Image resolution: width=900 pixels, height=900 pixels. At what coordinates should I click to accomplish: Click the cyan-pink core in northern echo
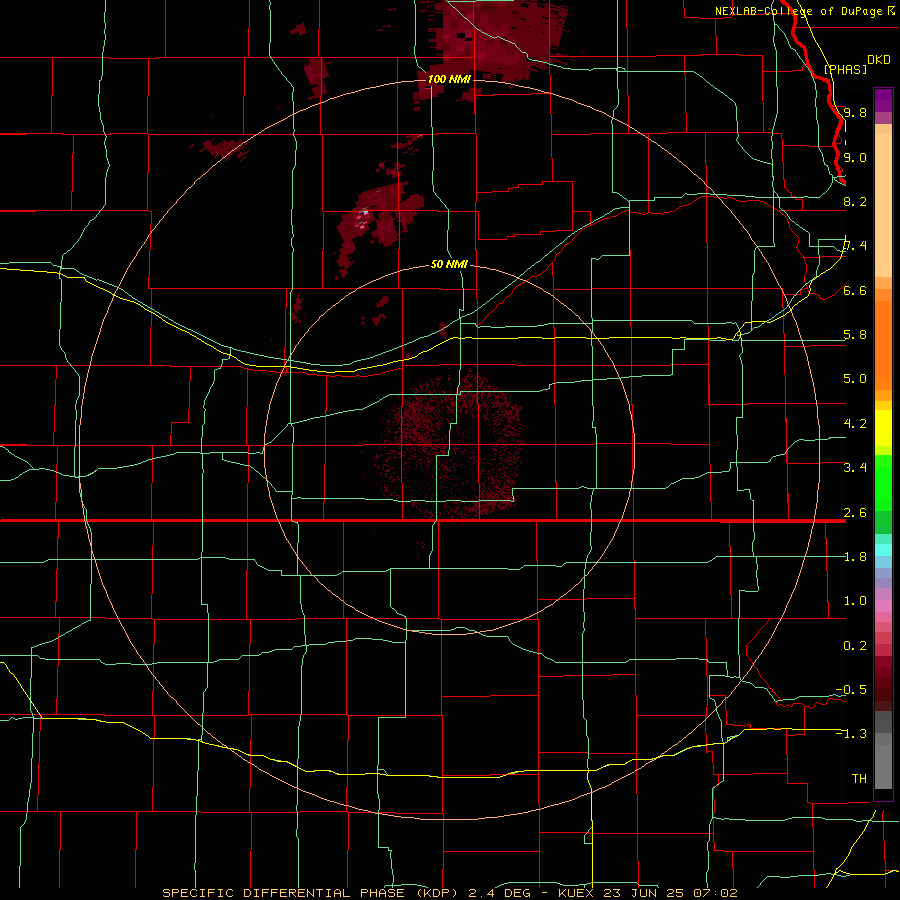click(x=364, y=218)
